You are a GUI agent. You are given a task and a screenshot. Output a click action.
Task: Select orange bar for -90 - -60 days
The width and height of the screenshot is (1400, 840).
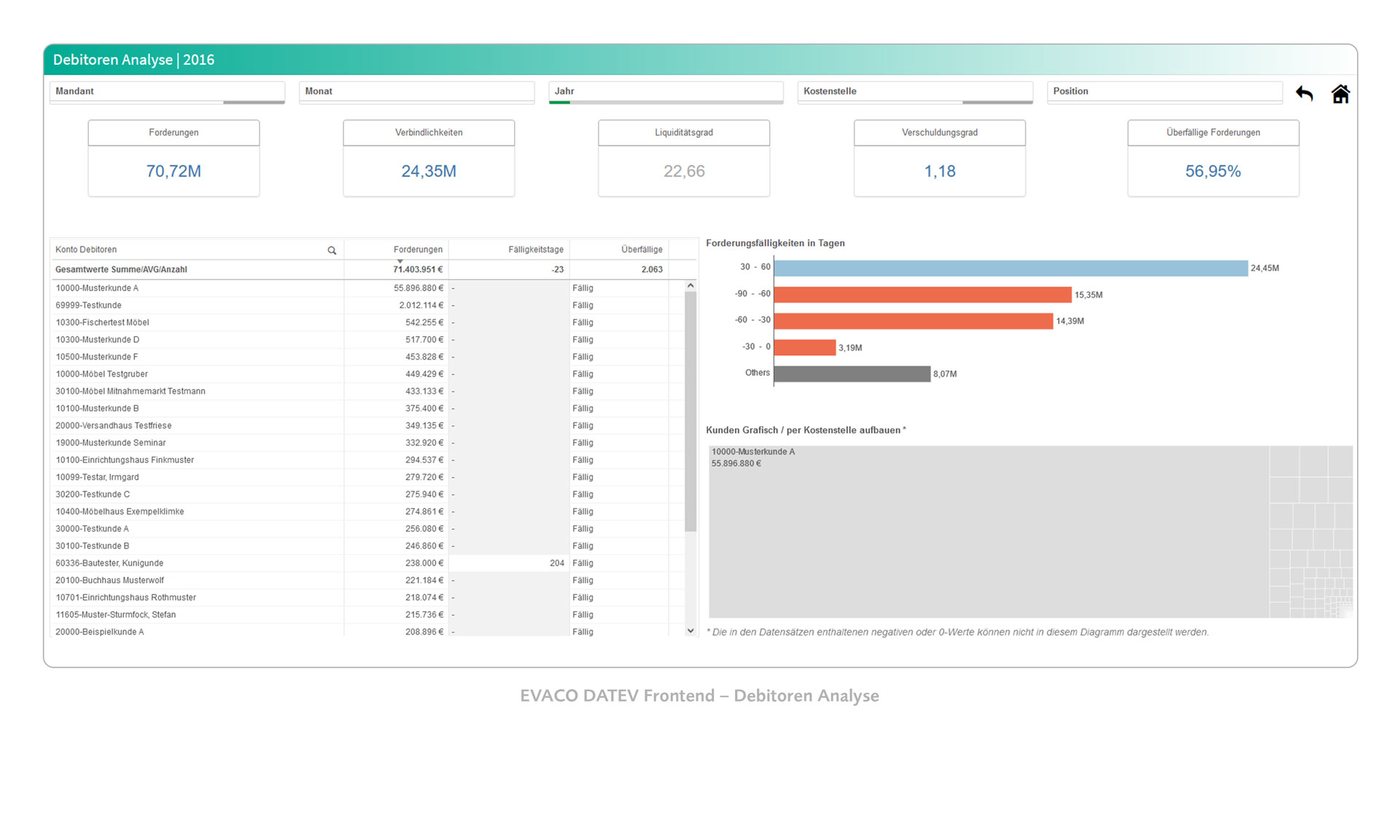pos(922,295)
